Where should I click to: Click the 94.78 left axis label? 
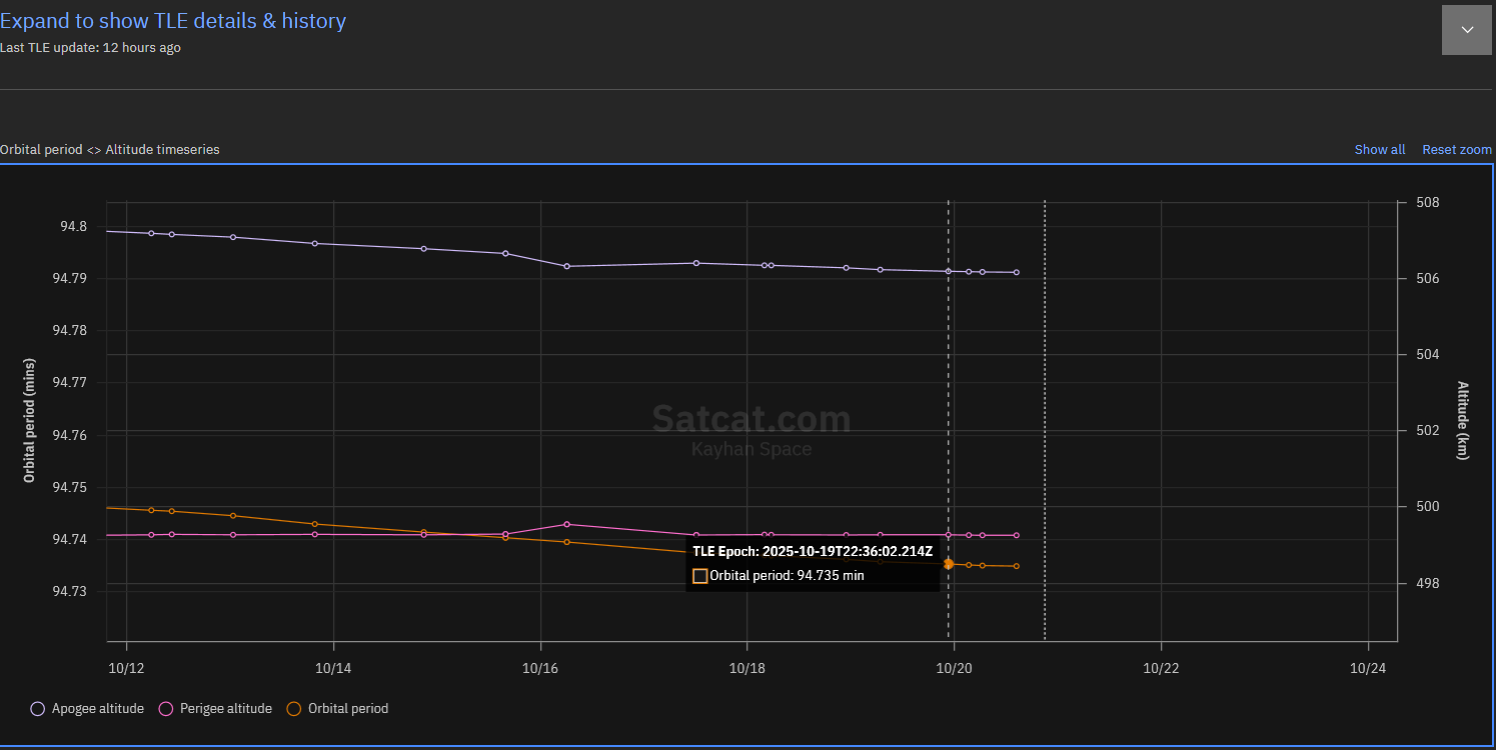click(x=70, y=331)
